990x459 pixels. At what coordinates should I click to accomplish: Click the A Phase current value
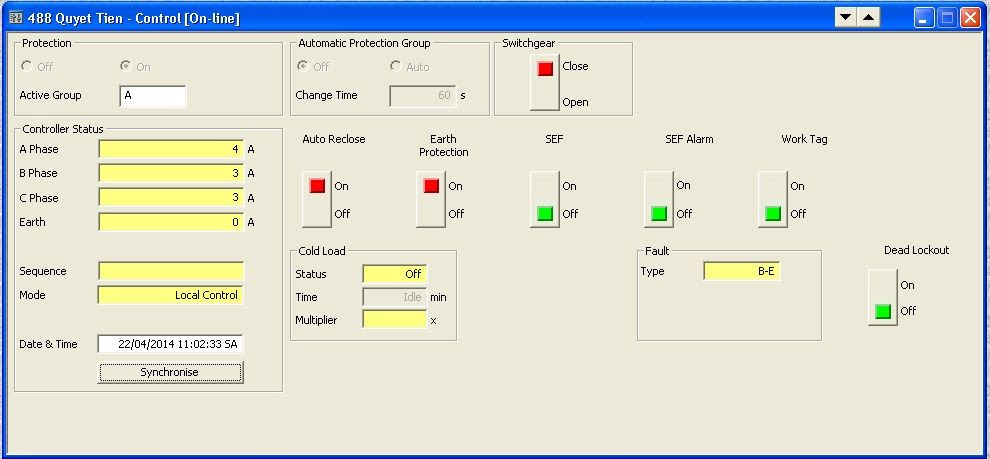171,150
